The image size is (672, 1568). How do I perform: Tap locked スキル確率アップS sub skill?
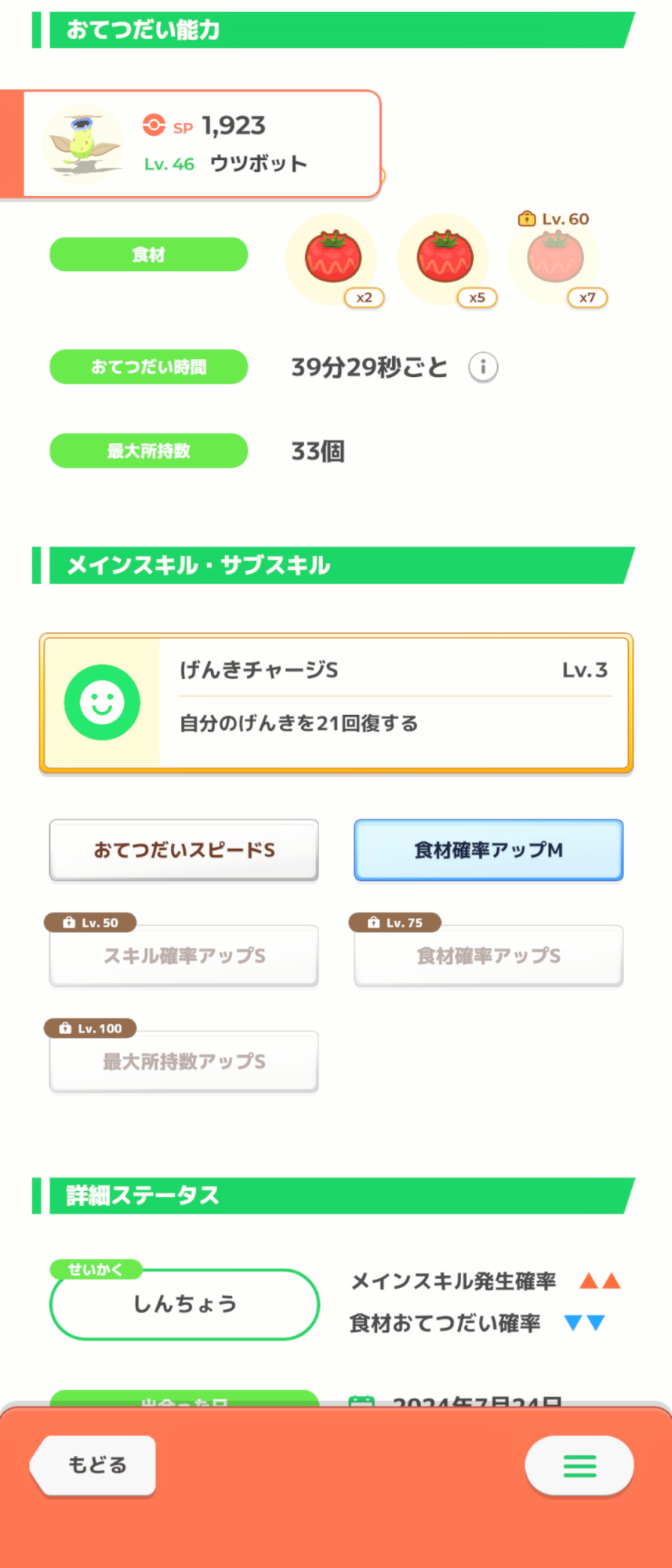184,956
